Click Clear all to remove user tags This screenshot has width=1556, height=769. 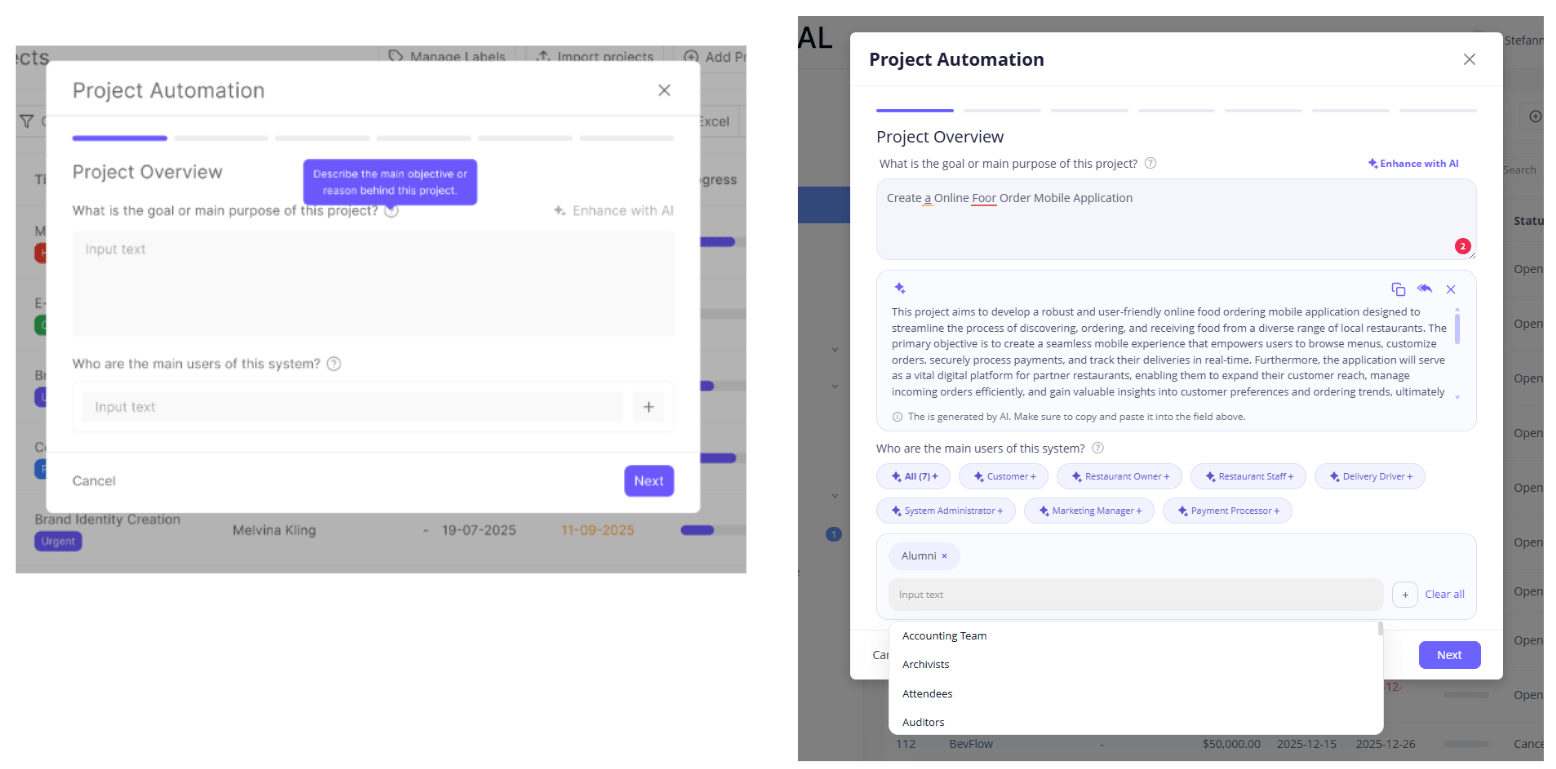pos(1444,594)
